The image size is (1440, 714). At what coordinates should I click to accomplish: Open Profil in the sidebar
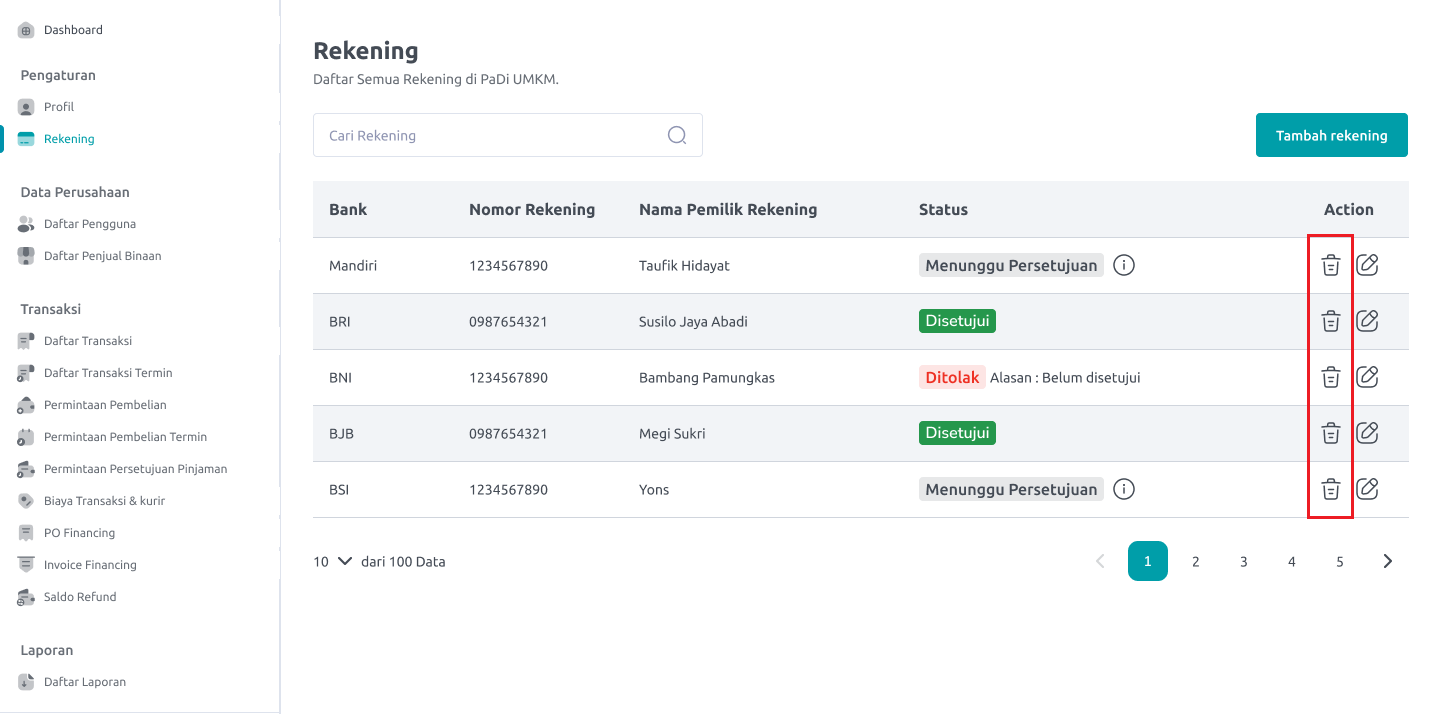[59, 107]
